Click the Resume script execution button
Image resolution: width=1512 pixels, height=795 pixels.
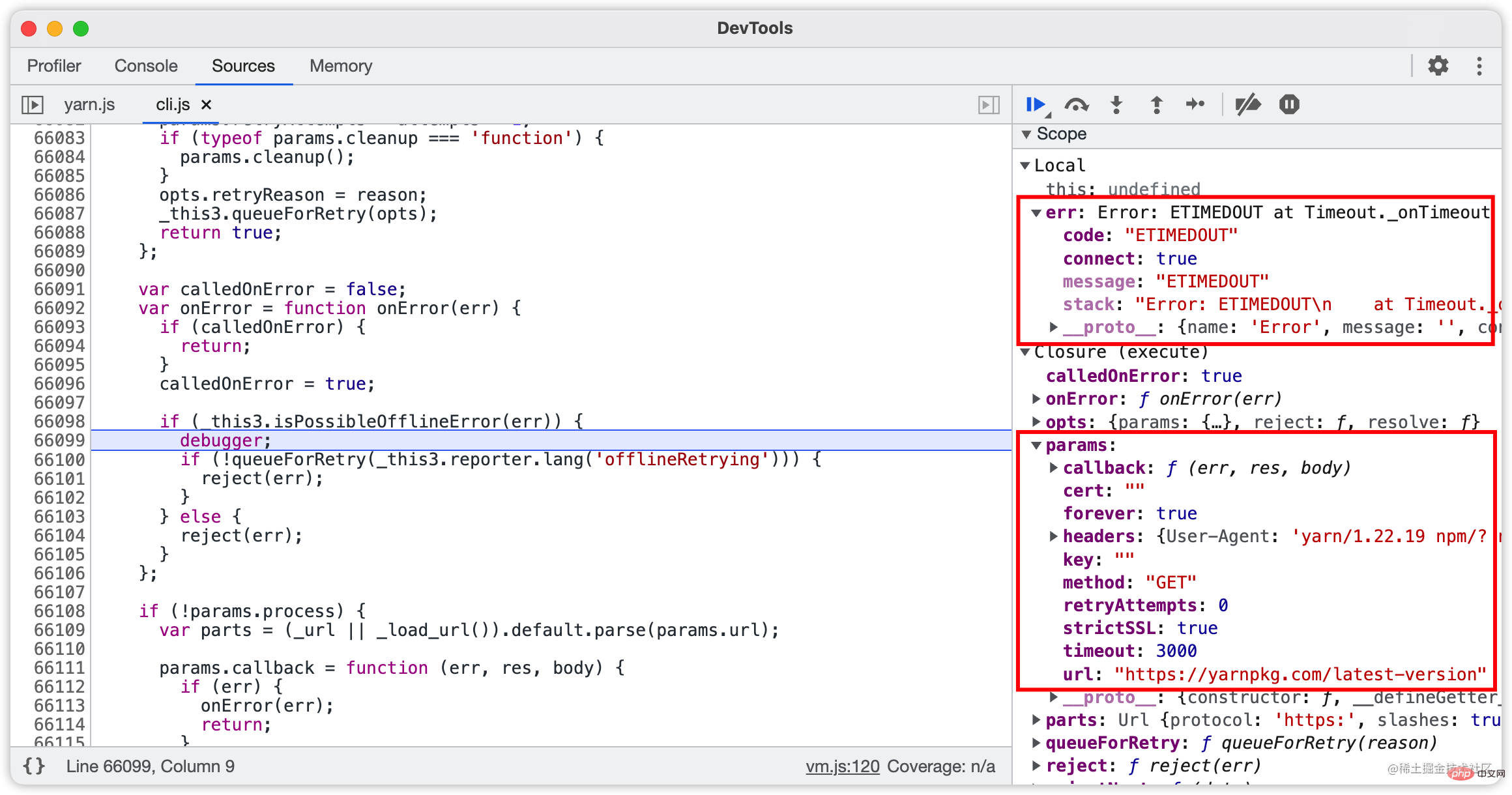(1038, 105)
